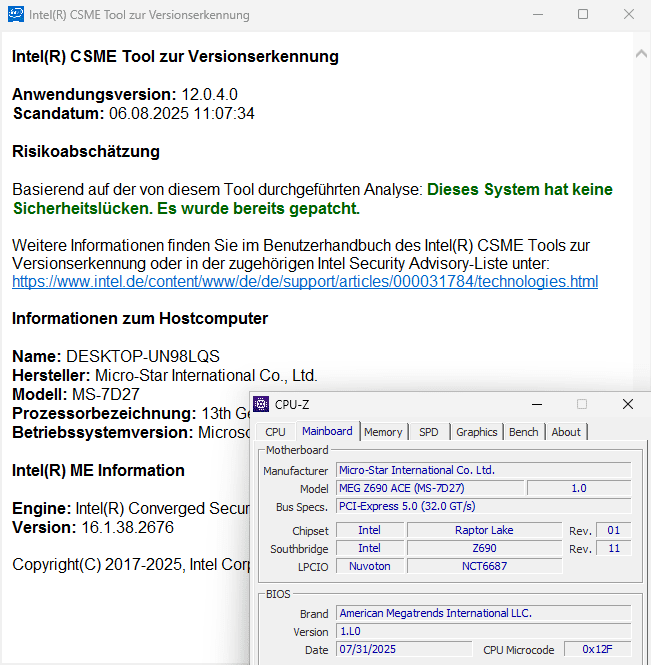Click the LPCIO Nuvoton field
The width and height of the screenshot is (651, 665).
[370, 566]
